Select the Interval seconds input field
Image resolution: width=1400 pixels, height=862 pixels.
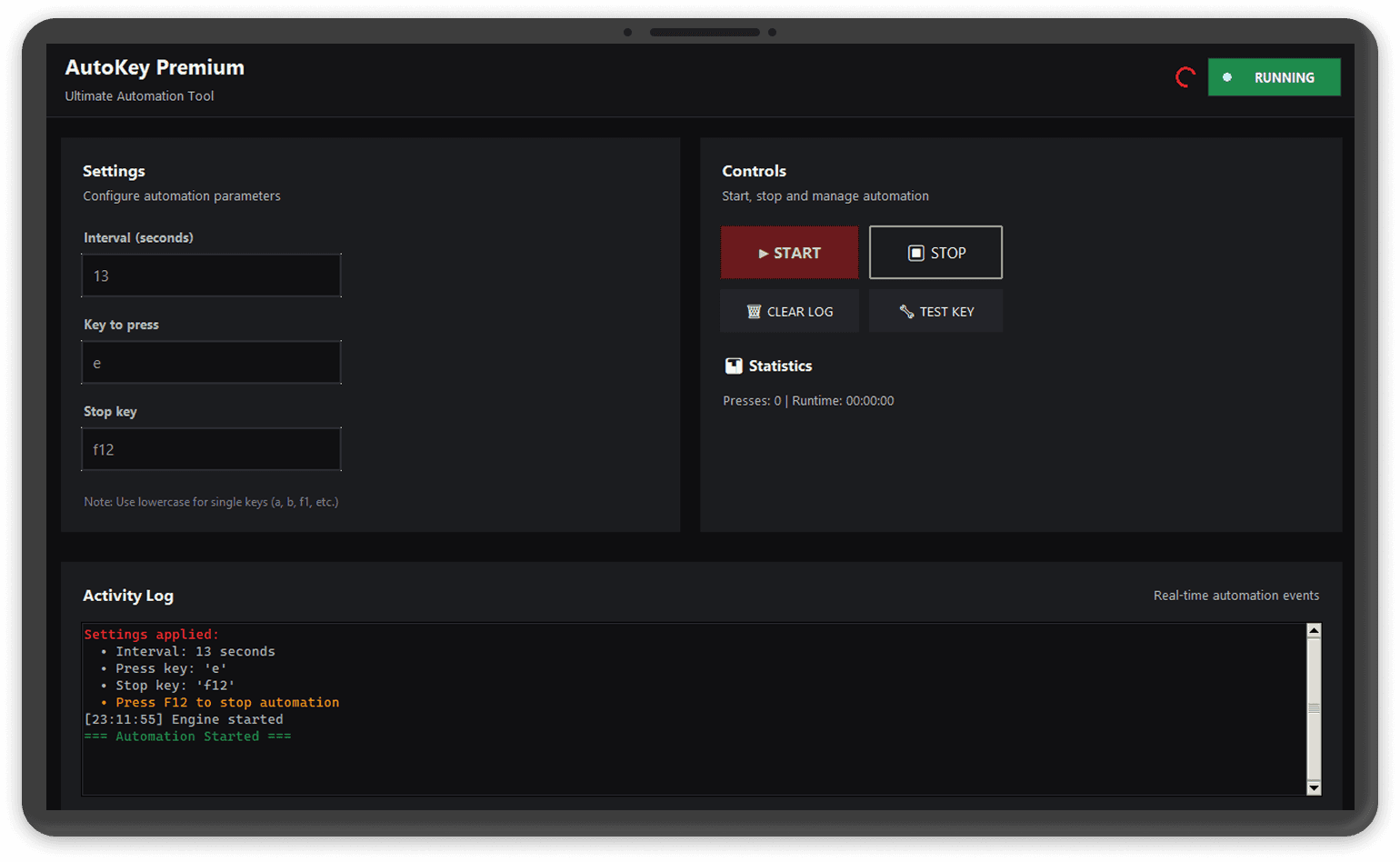(x=211, y=275)
